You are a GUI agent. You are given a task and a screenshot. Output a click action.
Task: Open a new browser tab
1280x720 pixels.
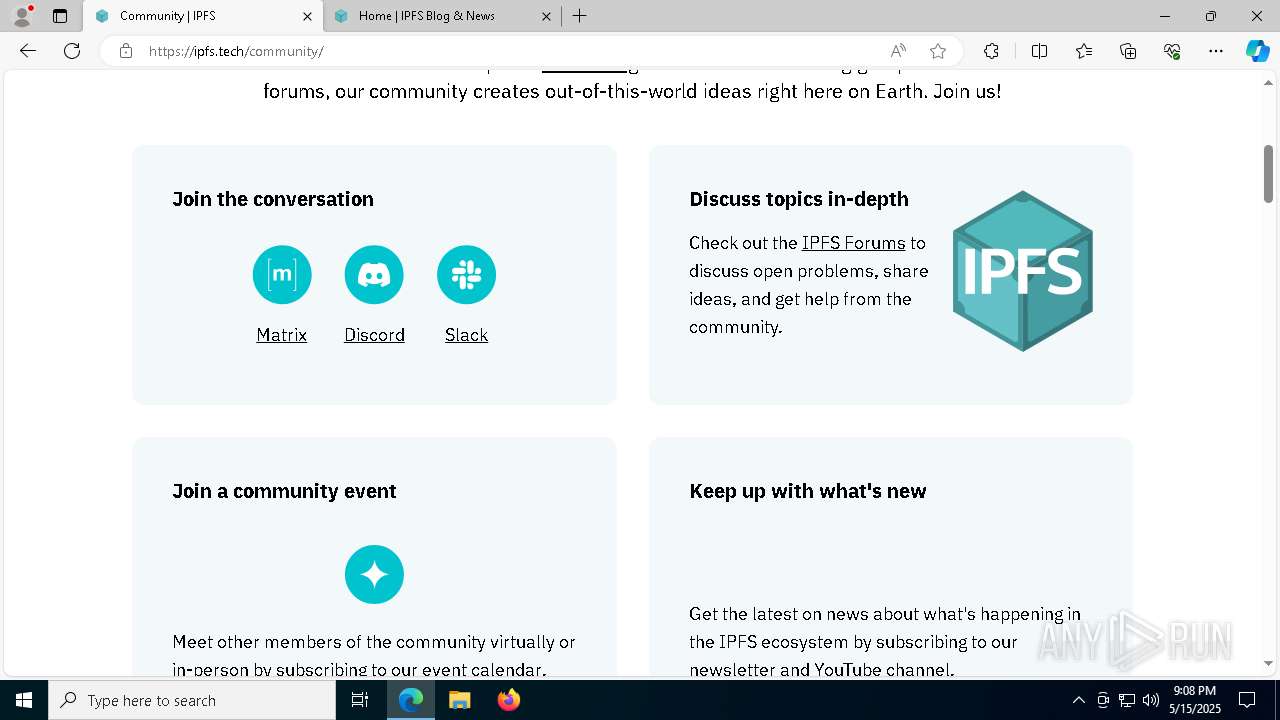click(x=580, y=16)
